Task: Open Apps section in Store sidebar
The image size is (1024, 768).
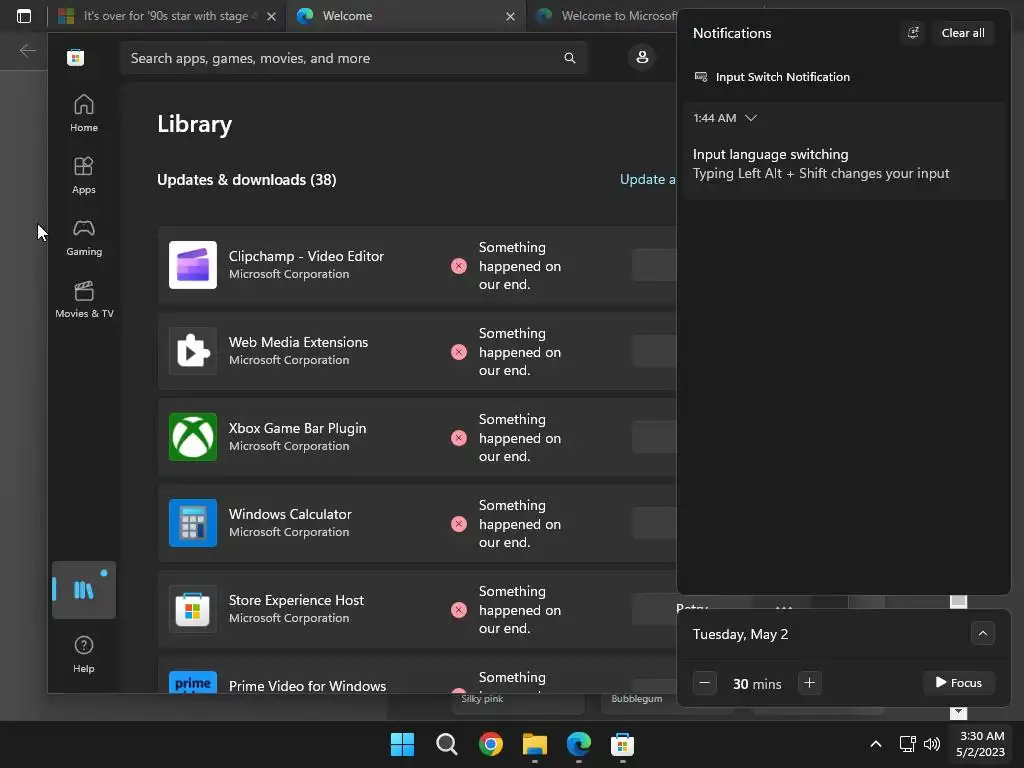Action: (x=84, y=175)
